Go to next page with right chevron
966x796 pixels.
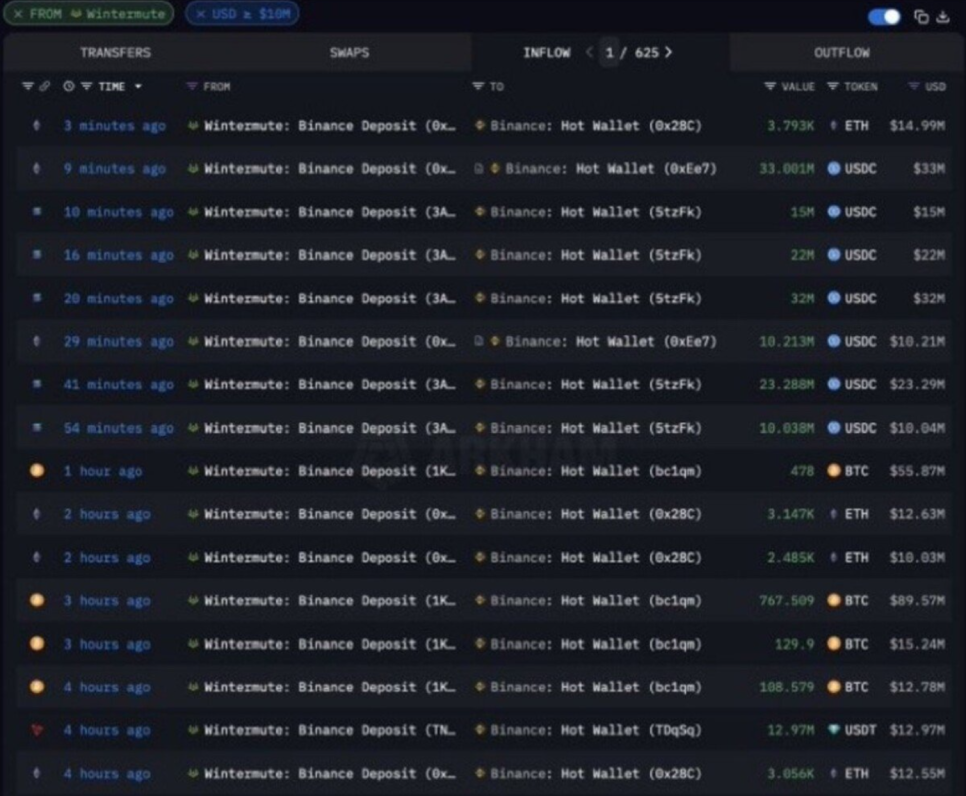669,52
